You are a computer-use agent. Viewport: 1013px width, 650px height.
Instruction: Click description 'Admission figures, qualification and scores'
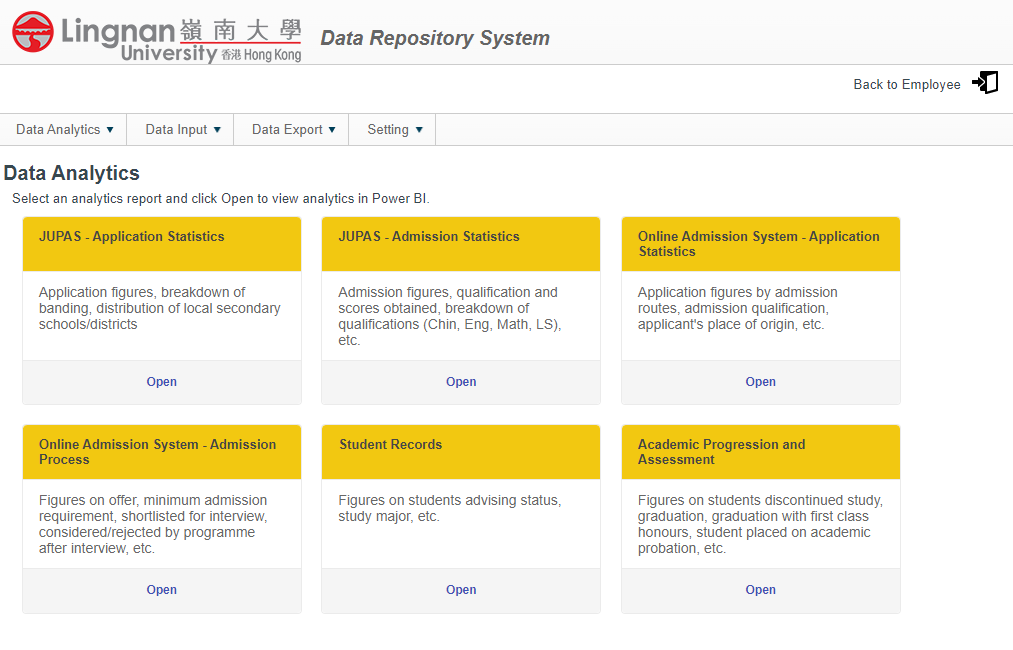[x=450, y=316]
